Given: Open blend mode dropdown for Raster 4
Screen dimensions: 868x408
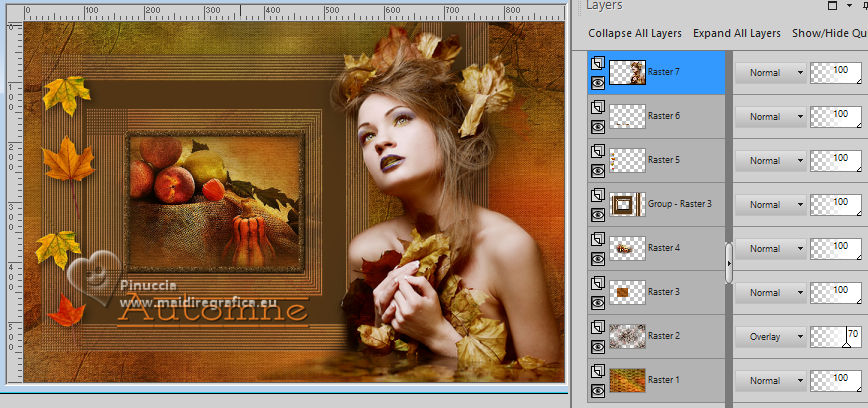Looking at the screenshot, I should point(771,249).
